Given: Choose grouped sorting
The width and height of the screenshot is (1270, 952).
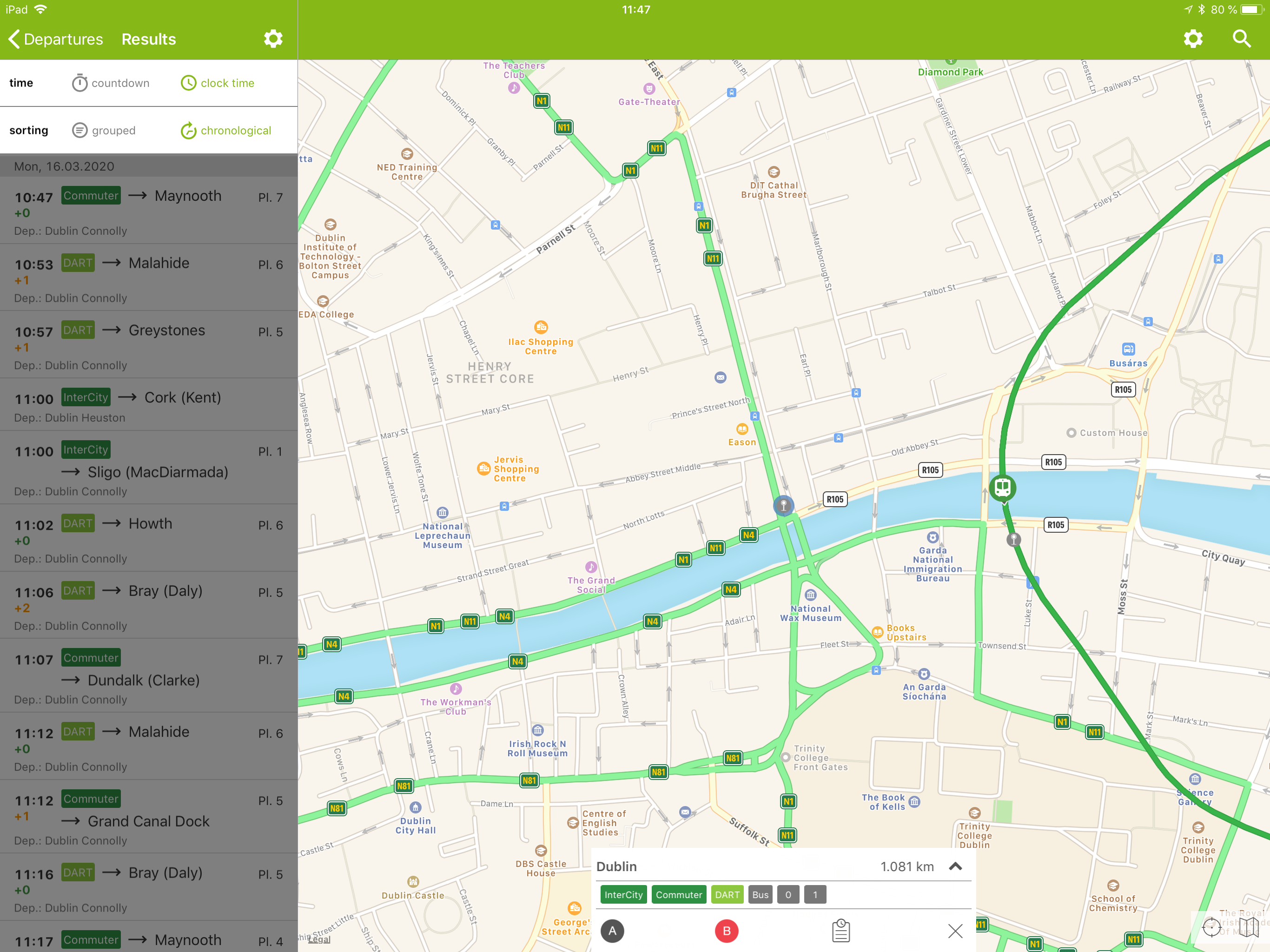Looking at the screenshot, I should (104, 130).
